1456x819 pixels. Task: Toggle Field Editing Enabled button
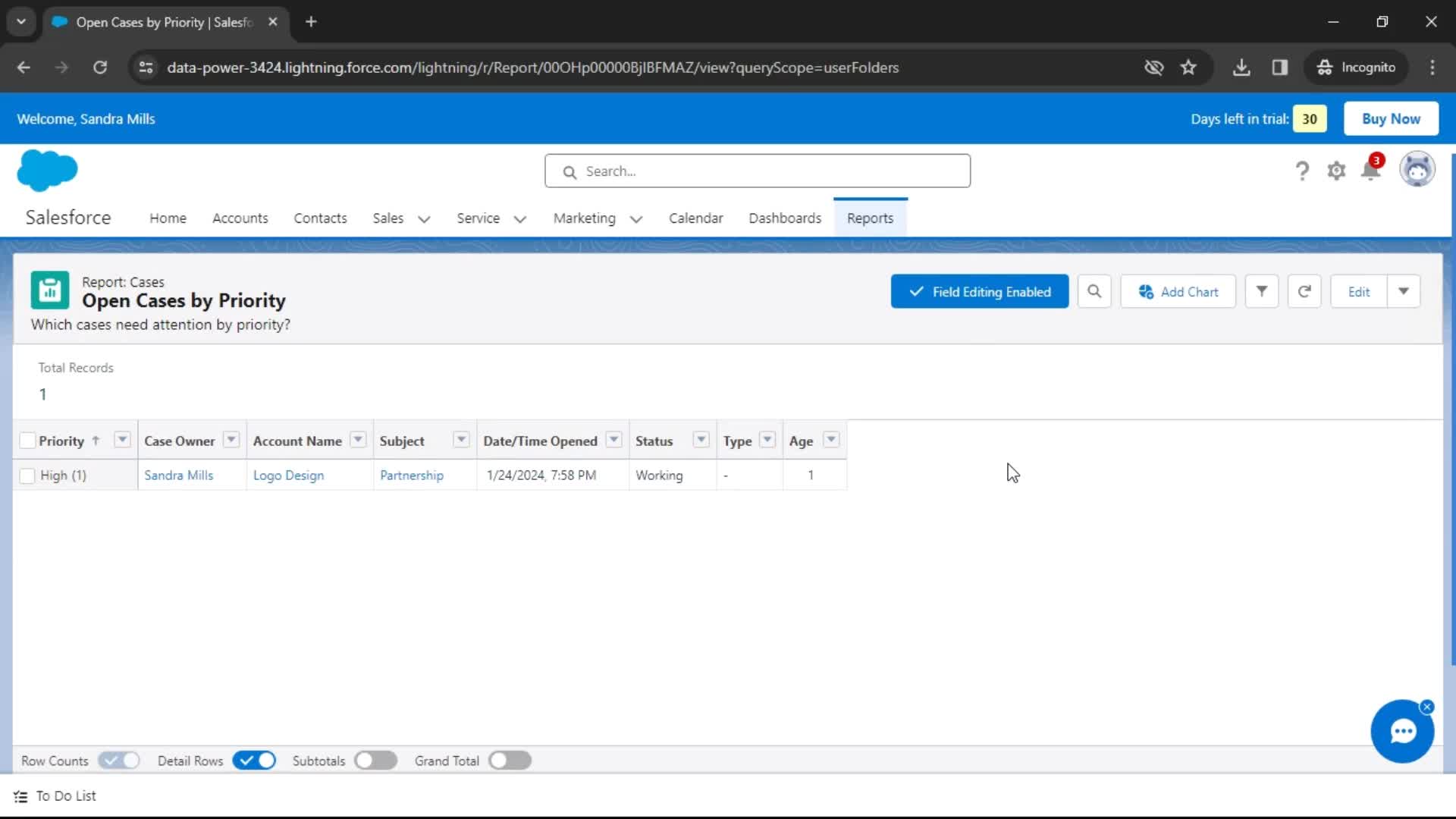coord(980,291)
